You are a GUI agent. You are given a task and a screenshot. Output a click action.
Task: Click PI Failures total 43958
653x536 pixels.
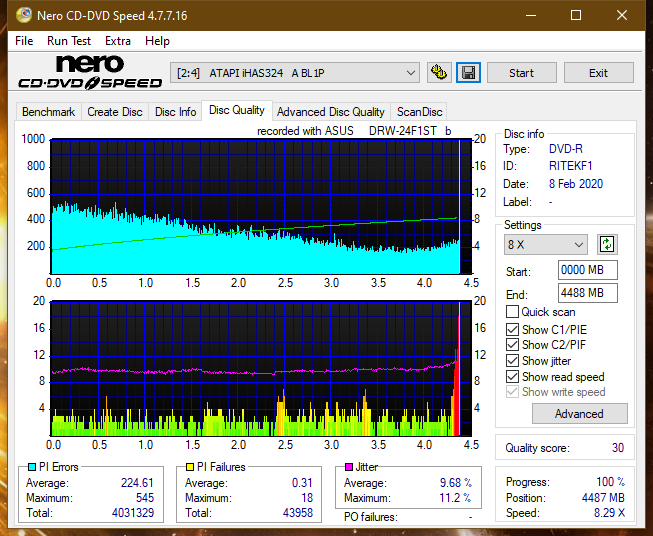[x=298, y=513]
